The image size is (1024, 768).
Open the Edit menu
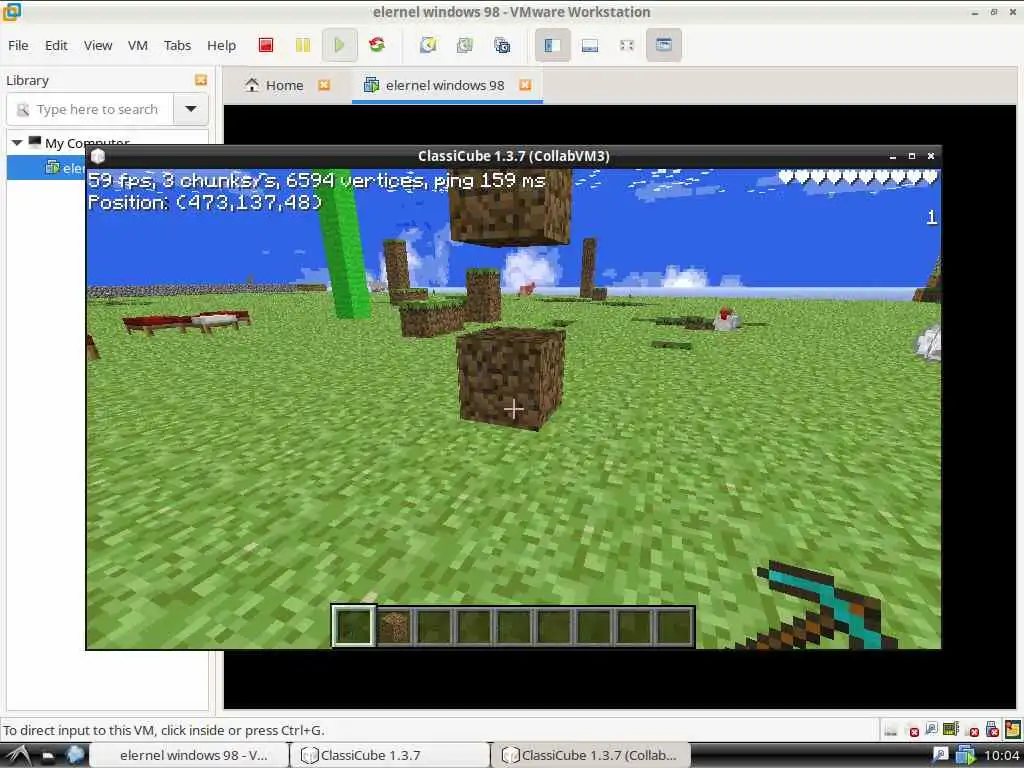pos(56,45)
